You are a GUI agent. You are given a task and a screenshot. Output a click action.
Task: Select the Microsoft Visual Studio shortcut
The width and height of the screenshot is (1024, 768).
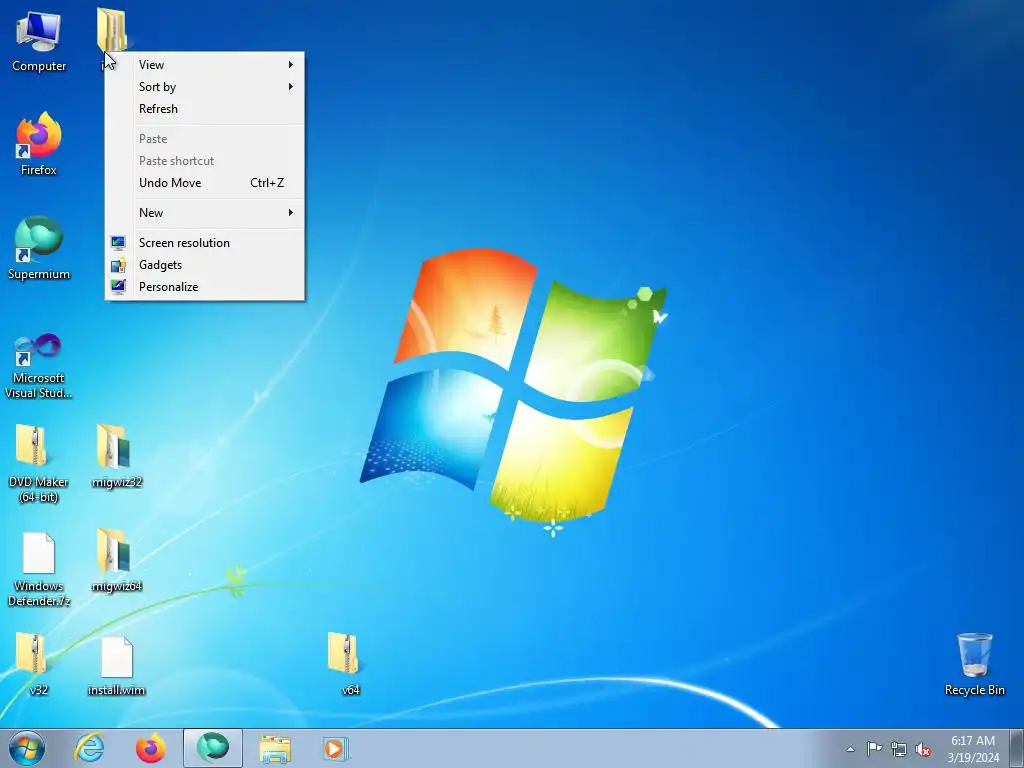pyautogui.click(x=39, y=366)
